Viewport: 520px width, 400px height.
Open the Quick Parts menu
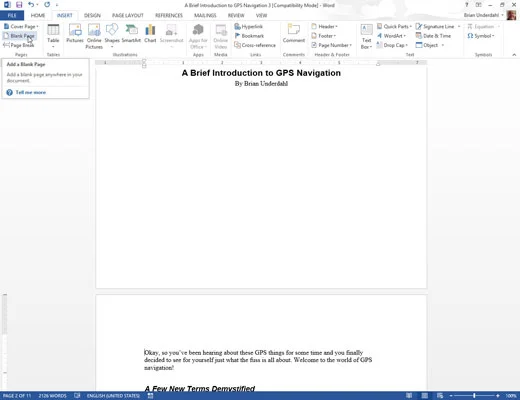pos(394,26)
